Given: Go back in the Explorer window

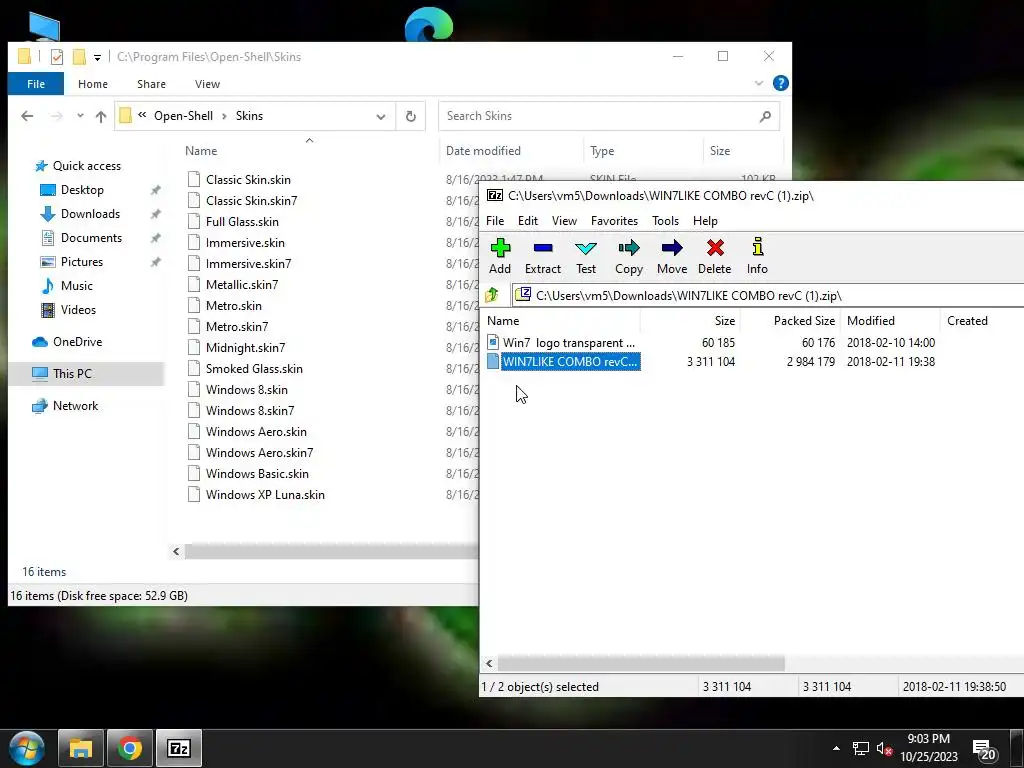Looking at the screenshot, I should pos(27,116).
